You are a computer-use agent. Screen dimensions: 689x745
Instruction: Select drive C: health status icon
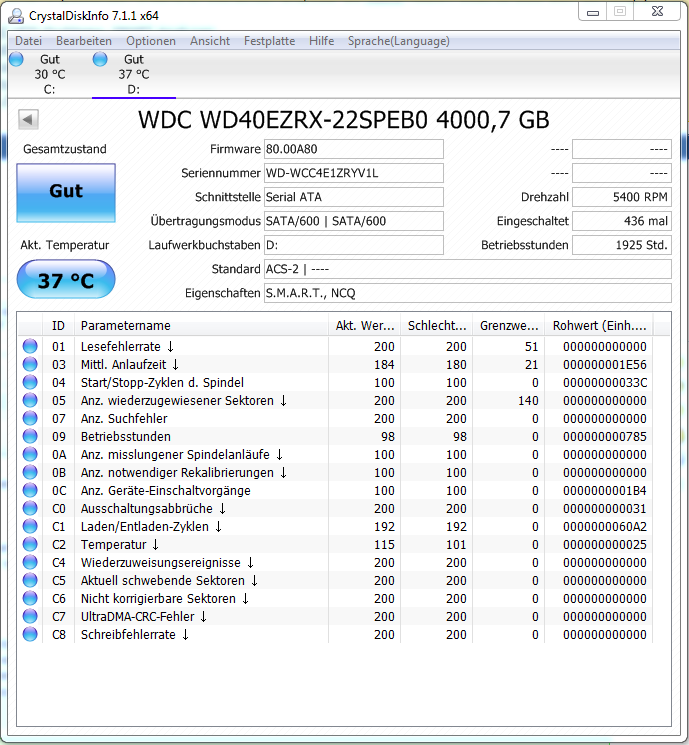(x=16, y=59)
